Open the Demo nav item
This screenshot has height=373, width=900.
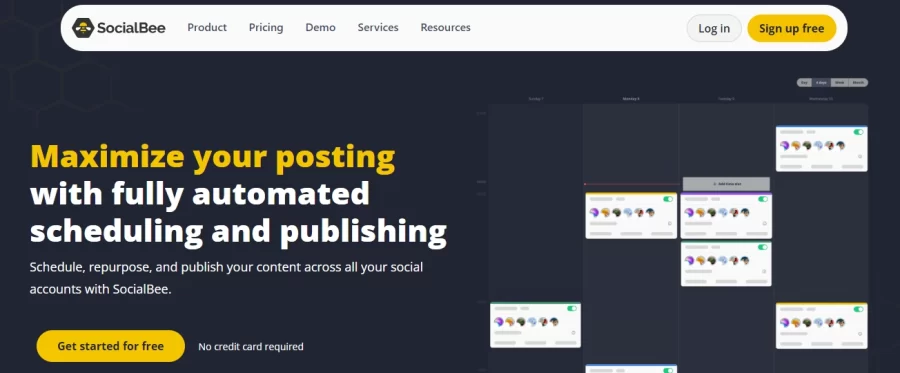point(320,28)
